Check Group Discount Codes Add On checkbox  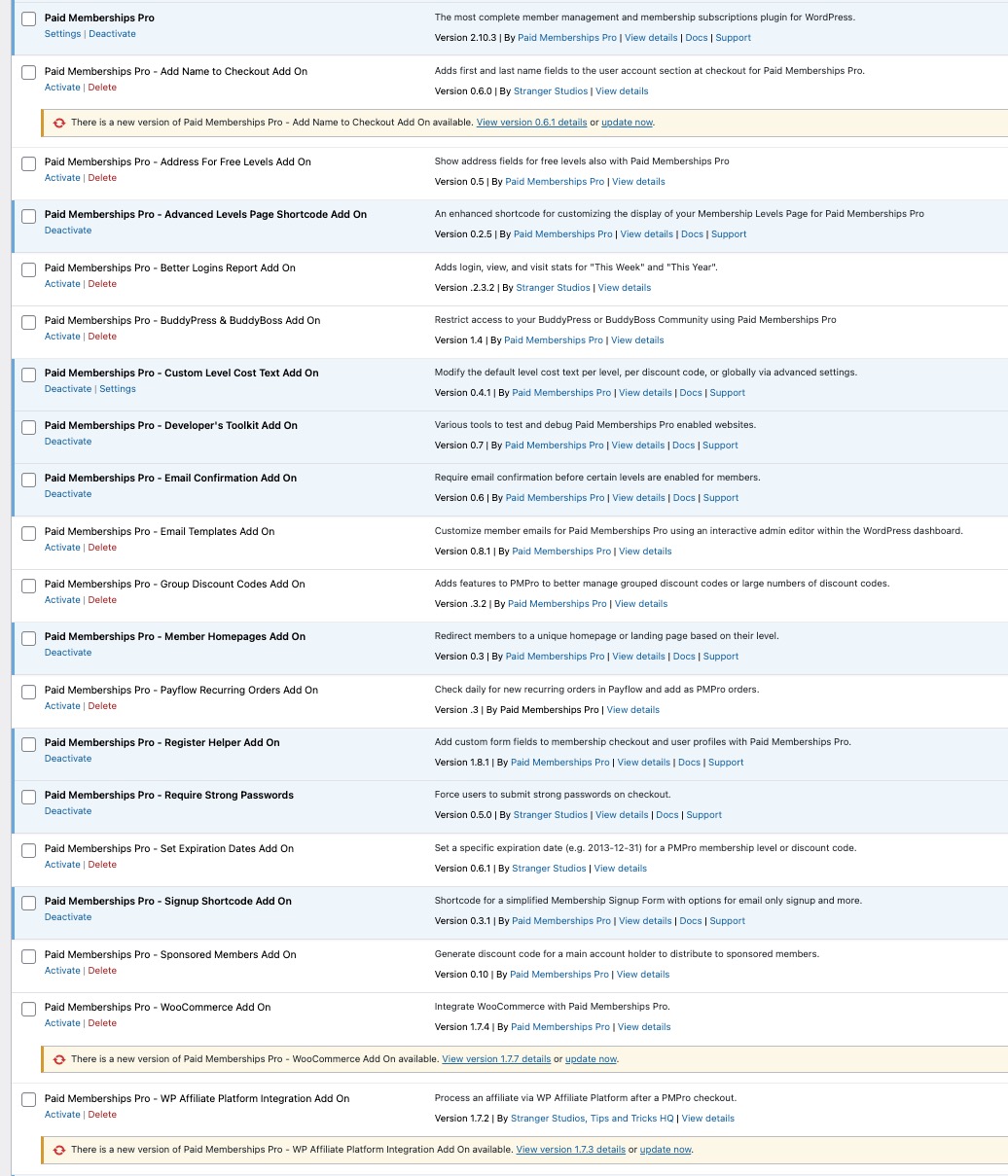tap(28, 586)
